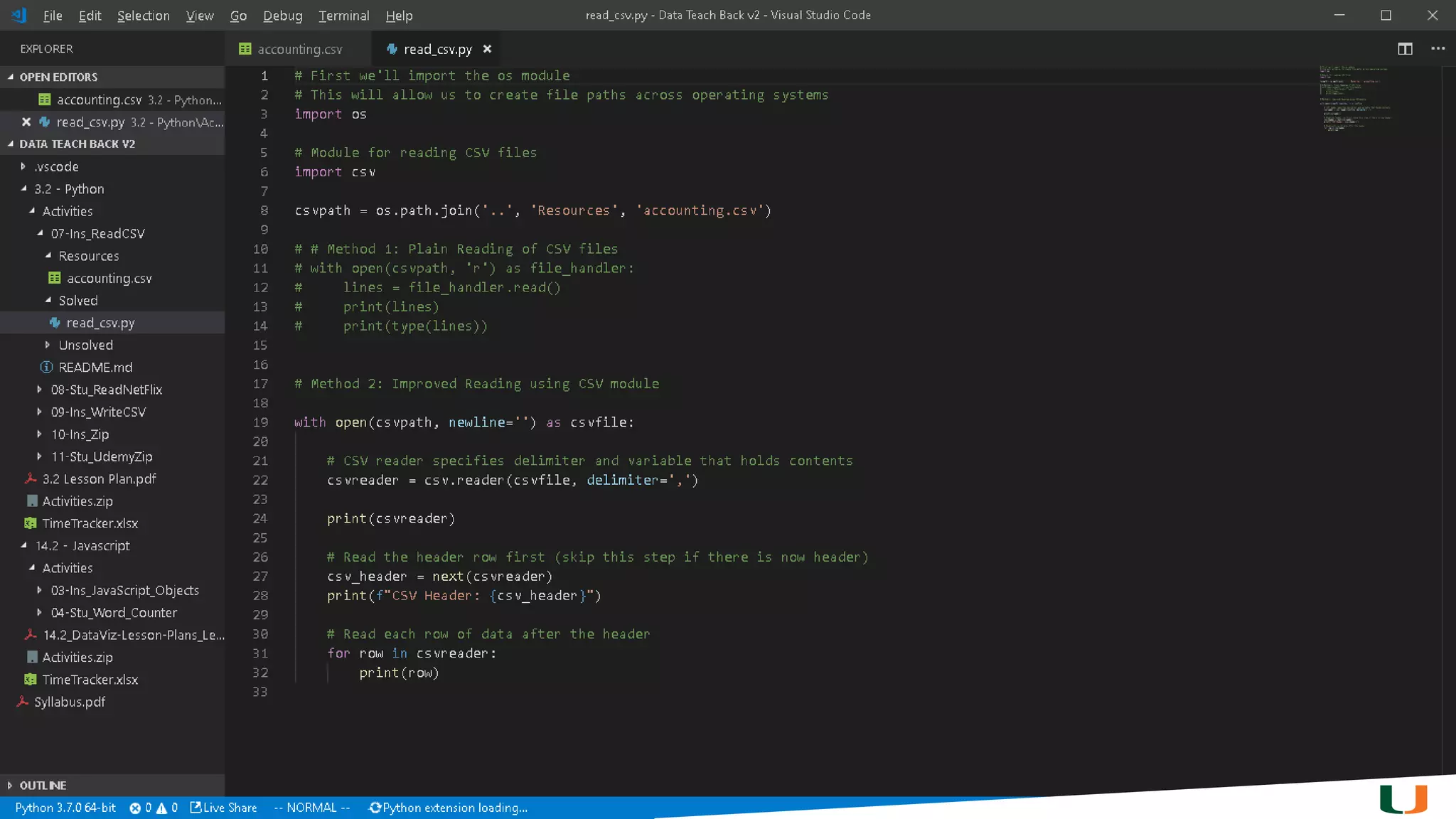Open the Terminal menu
This screenshot has width=1456, height=819.
tap(343, 16)
